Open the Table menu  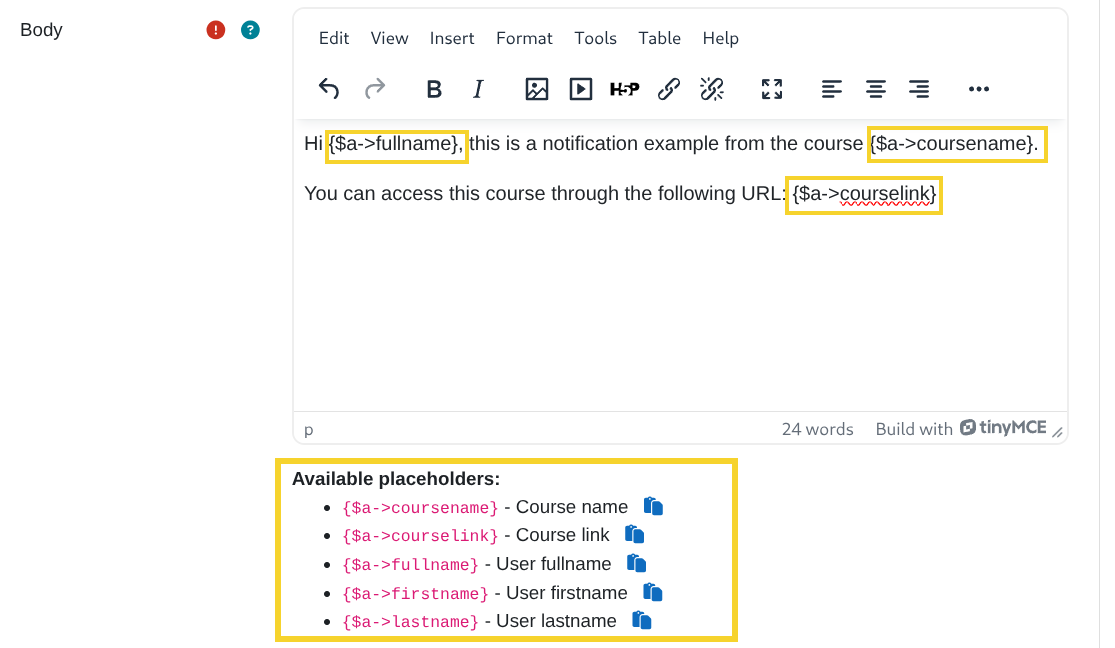tap(660, 38)
